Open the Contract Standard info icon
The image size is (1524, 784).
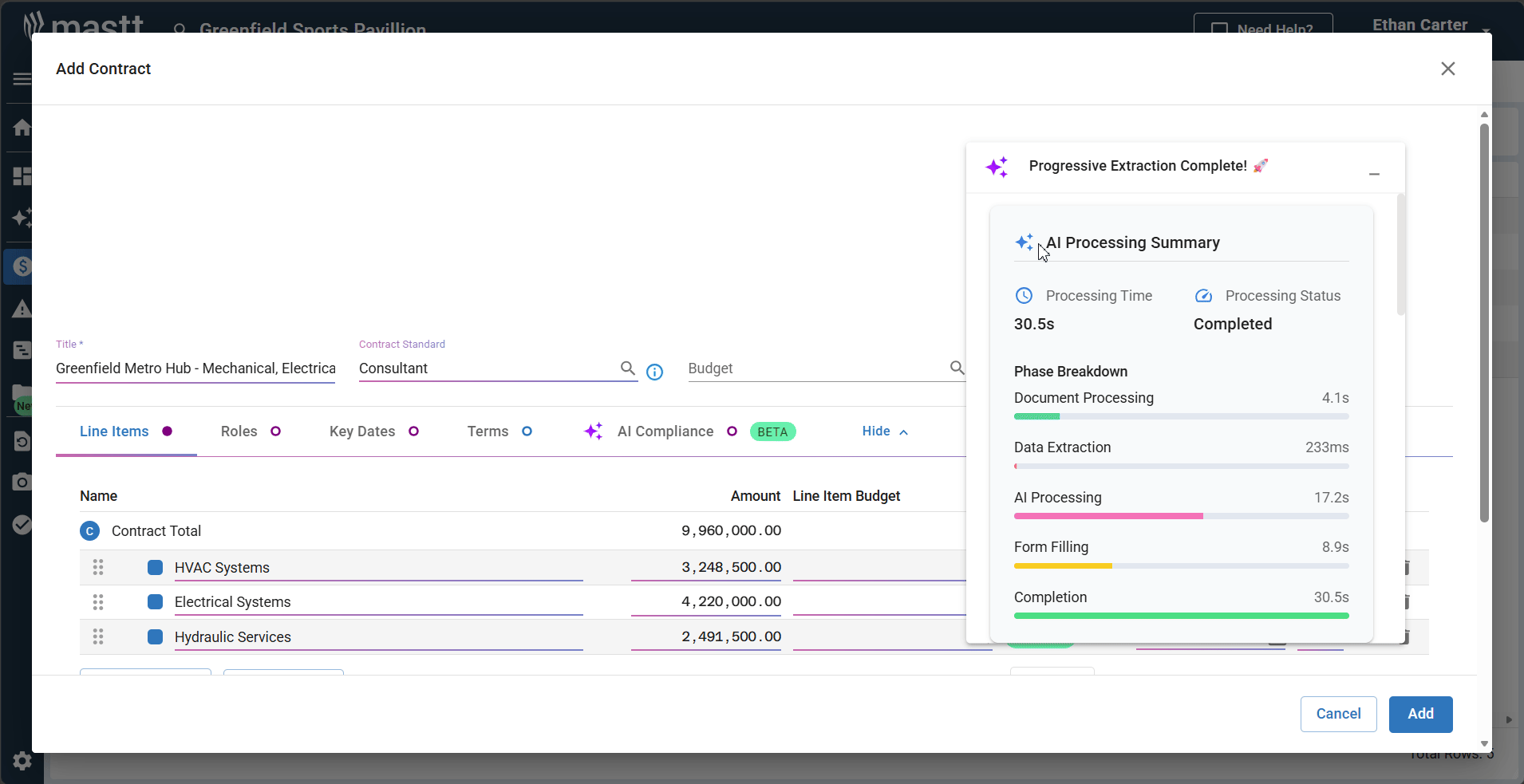pyautogui.click(x=654, y=372)
